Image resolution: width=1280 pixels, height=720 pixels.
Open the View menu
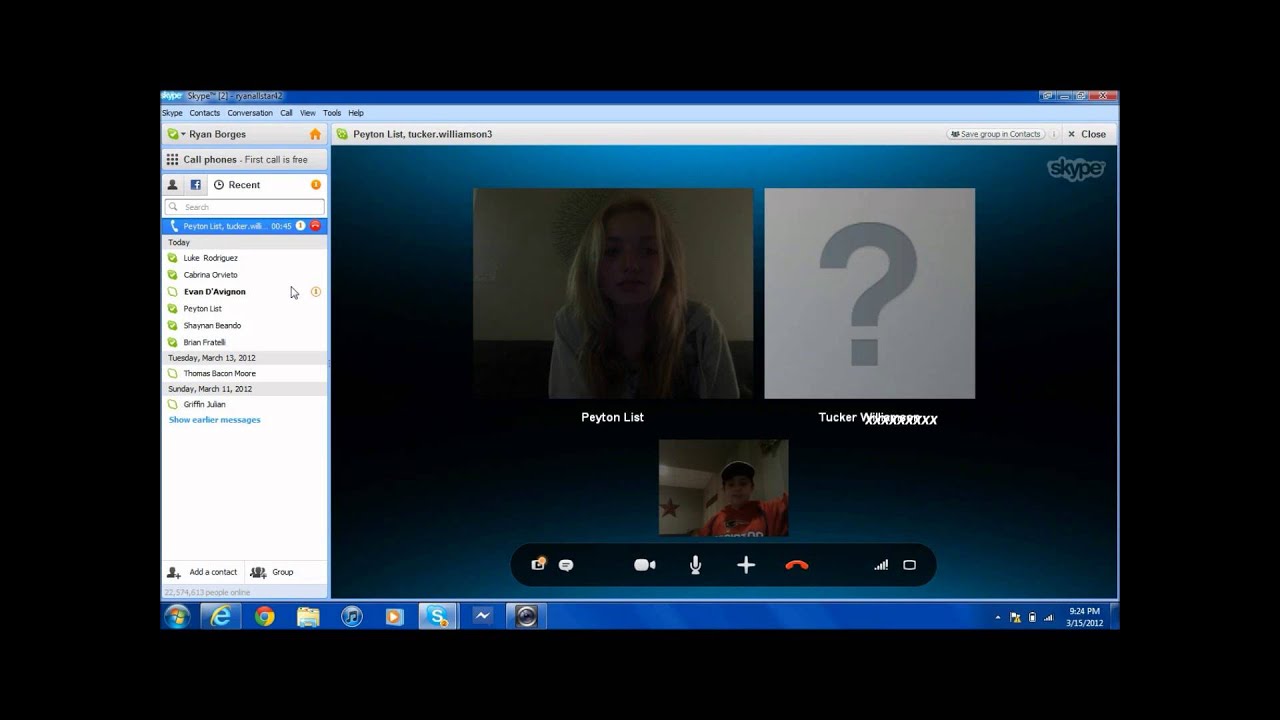pos(308,113)
